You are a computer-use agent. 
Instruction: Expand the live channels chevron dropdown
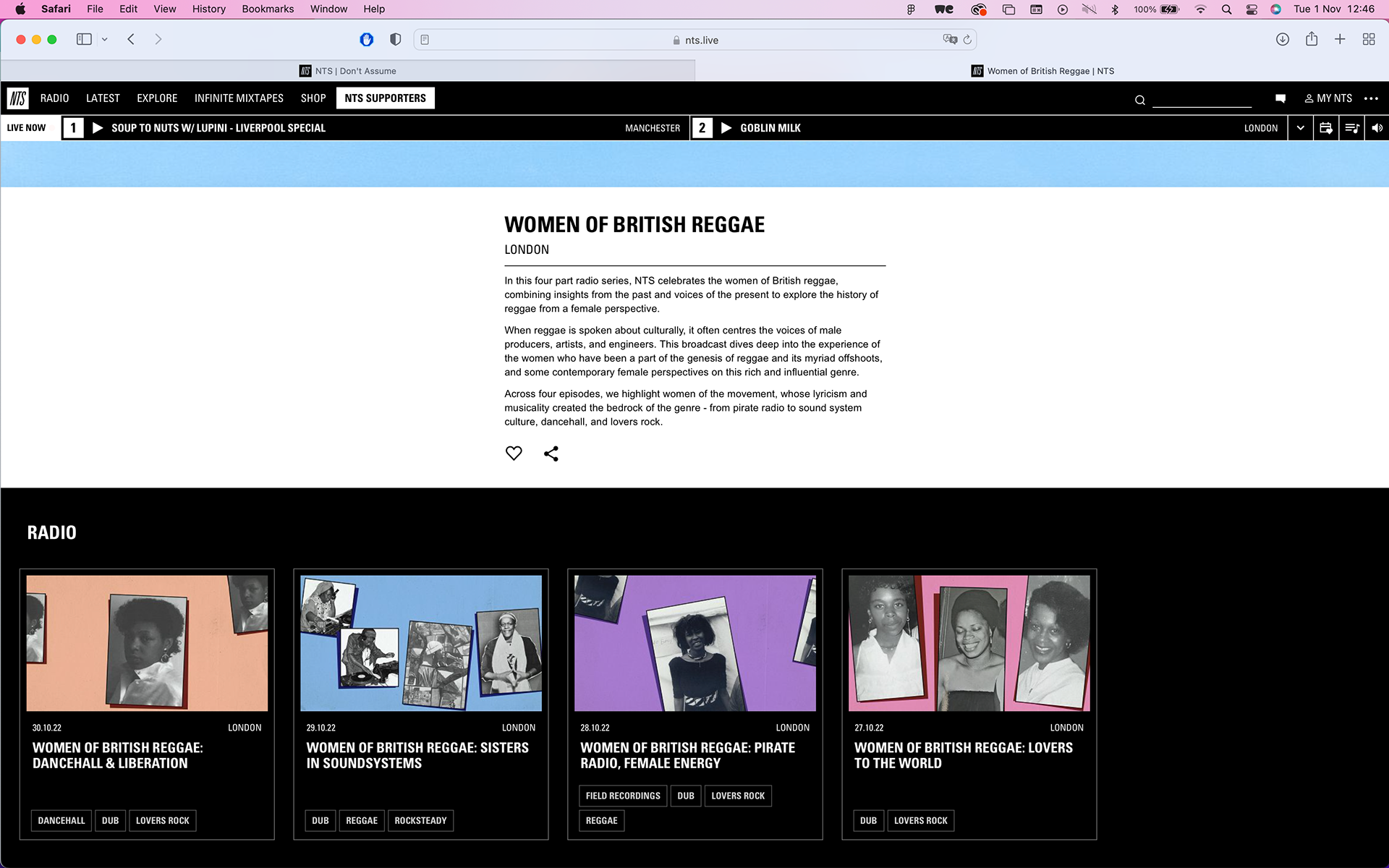point(1300,128)
